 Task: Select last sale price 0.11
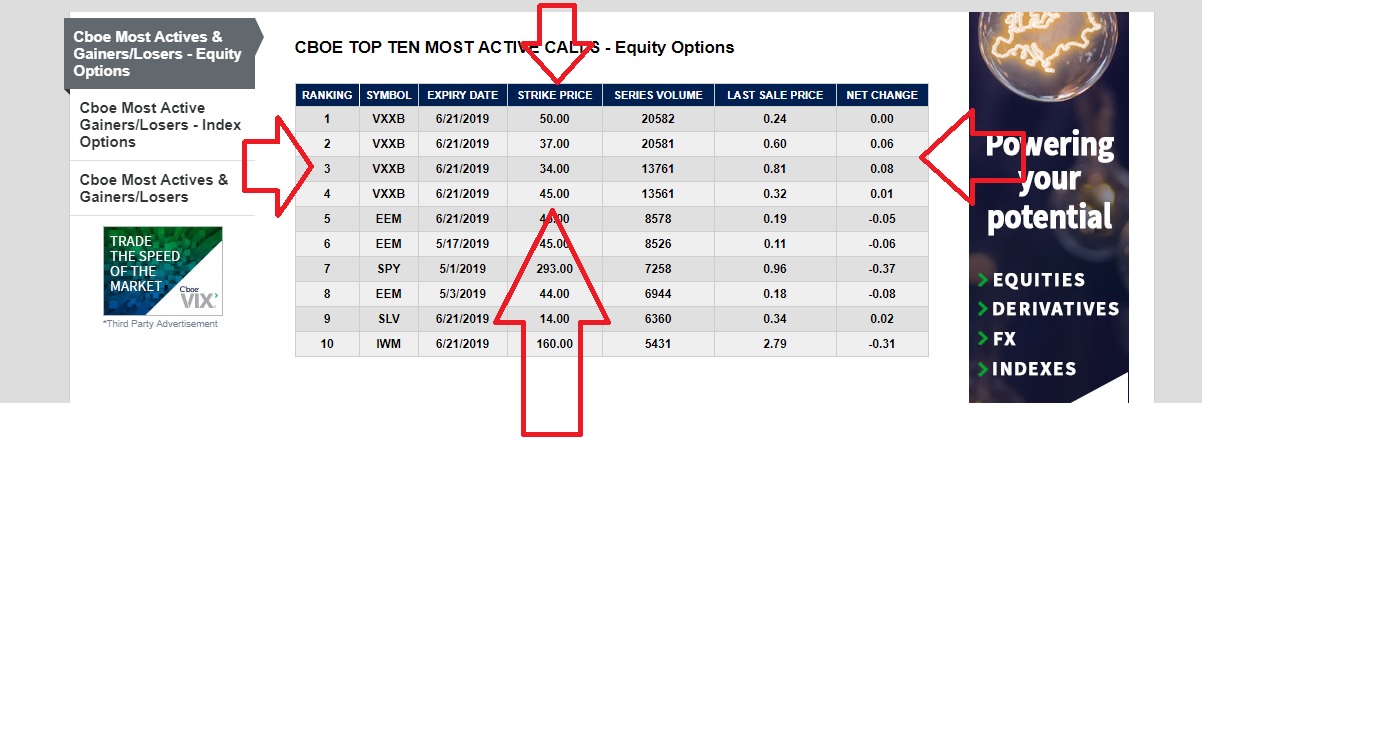point(775,244)
